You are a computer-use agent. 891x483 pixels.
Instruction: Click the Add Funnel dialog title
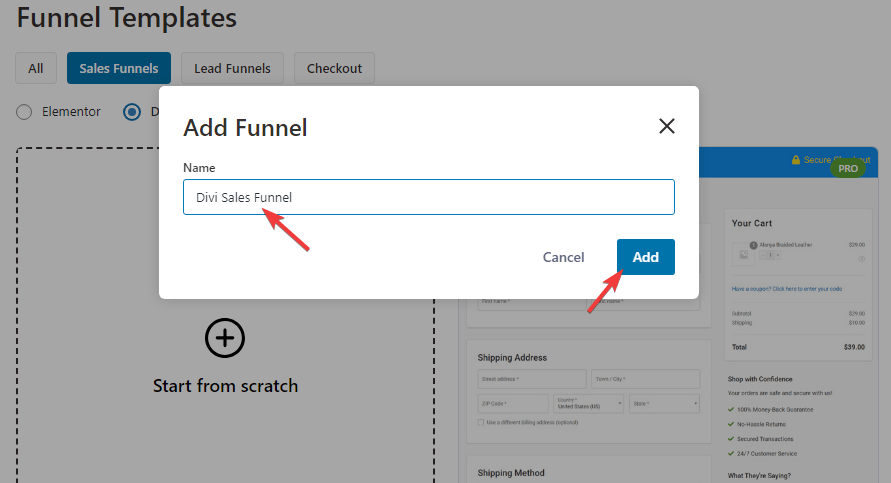click(x=245, y=128)
